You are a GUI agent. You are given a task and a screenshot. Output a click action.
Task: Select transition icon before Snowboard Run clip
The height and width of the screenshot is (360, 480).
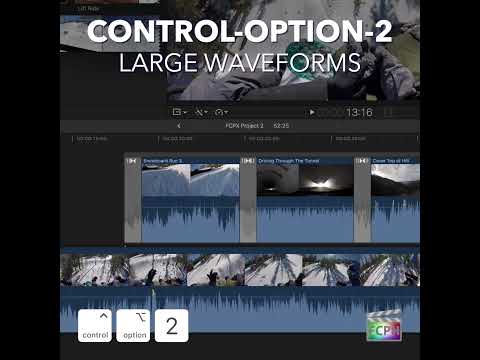tap(132, 161)
